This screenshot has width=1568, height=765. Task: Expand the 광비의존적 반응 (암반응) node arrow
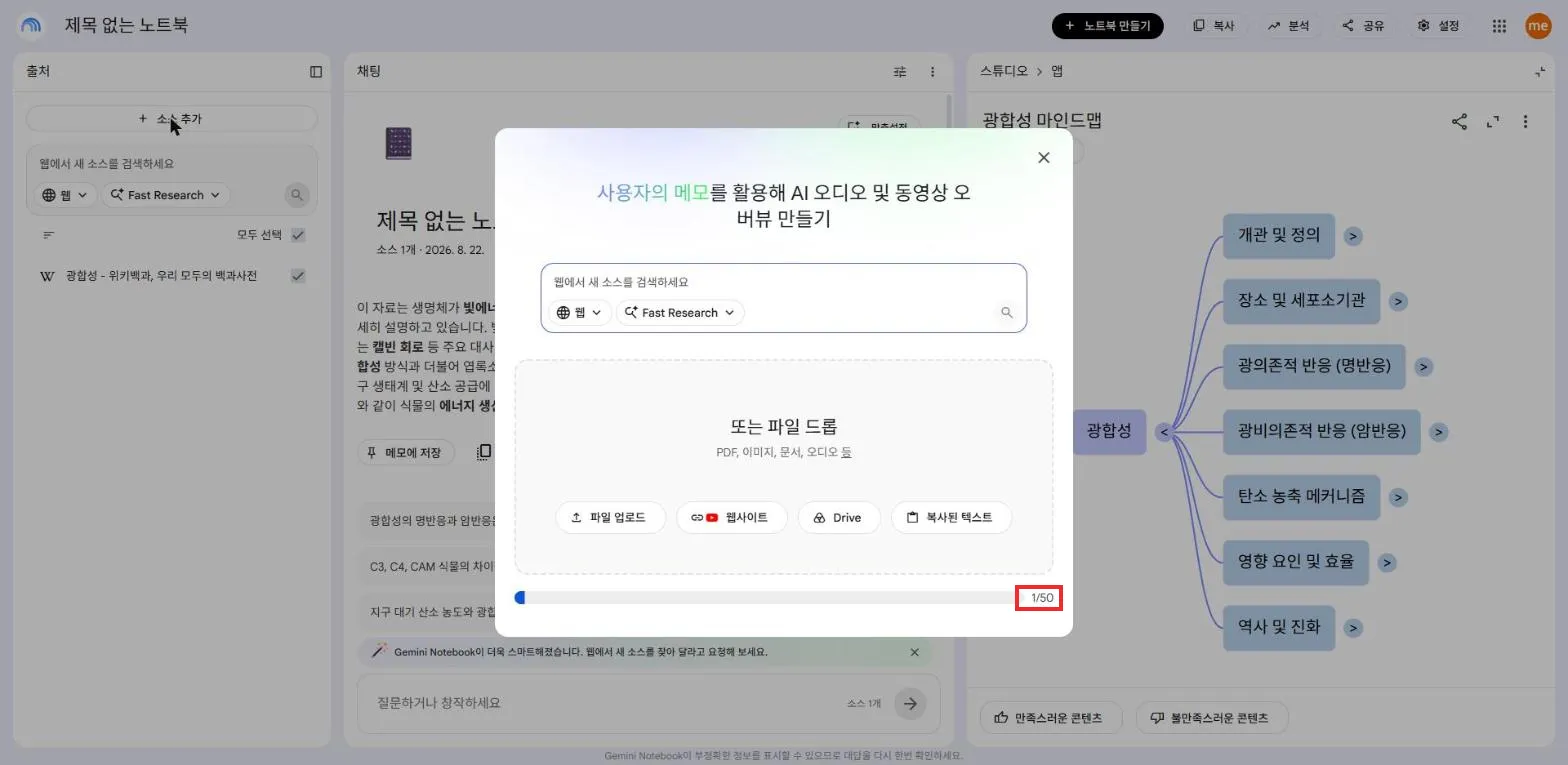[1439, 432]
